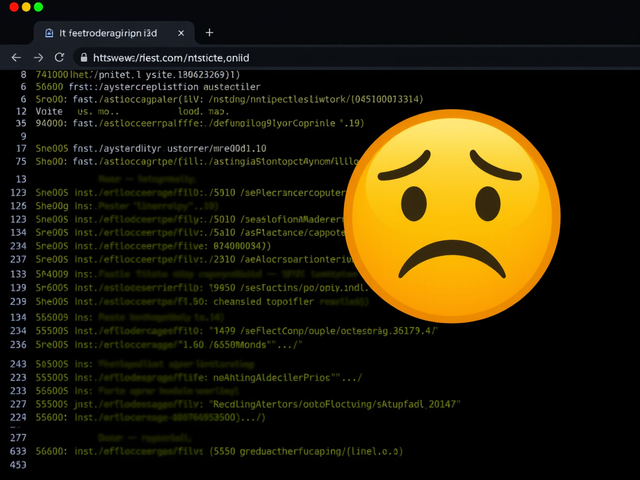
Task: Close the 'It feetroderagiripn i3d' tab
Action: click(x=181, y=33)
